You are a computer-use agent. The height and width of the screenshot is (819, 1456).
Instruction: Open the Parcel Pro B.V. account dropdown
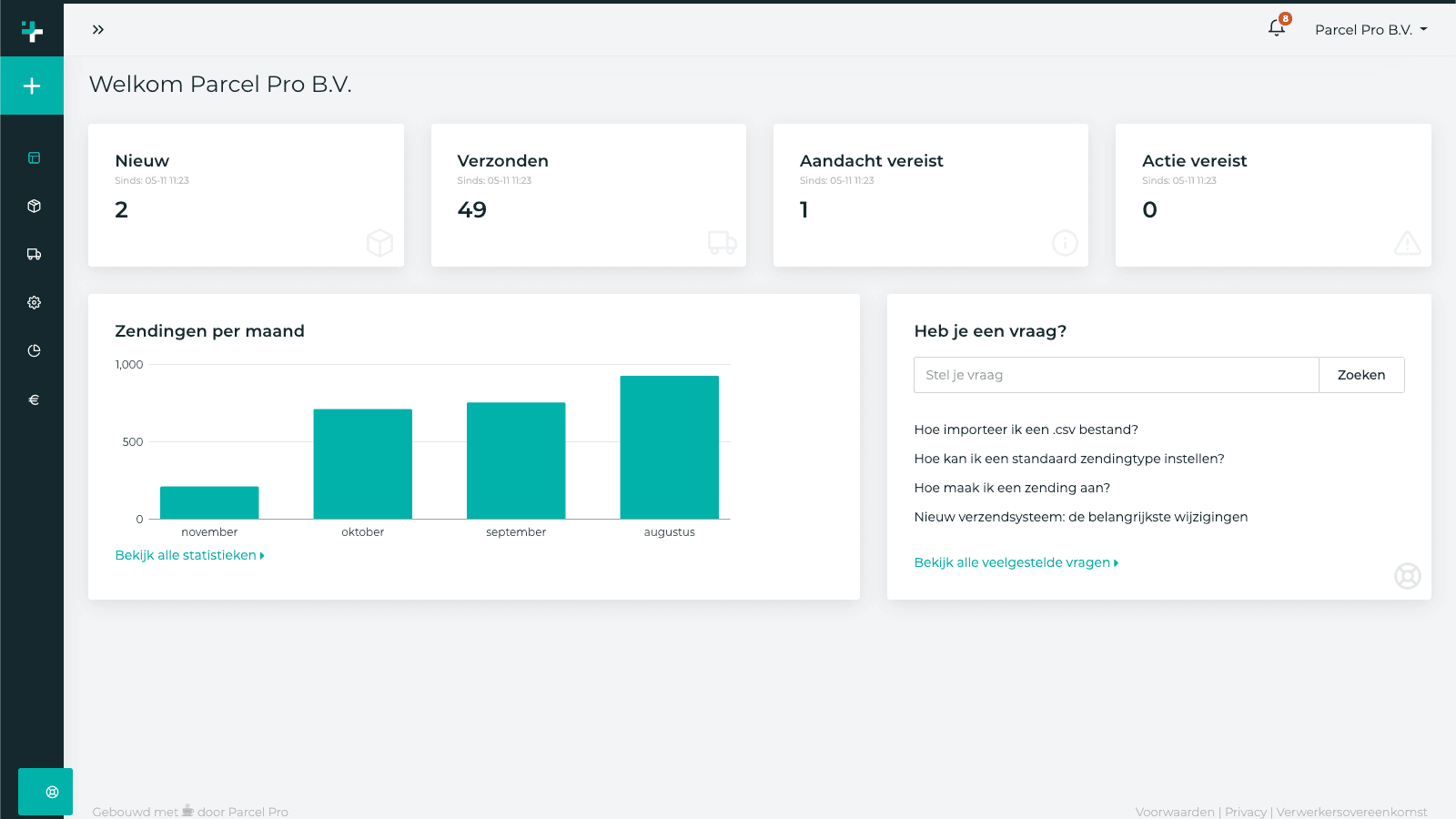coord(1371,29)
